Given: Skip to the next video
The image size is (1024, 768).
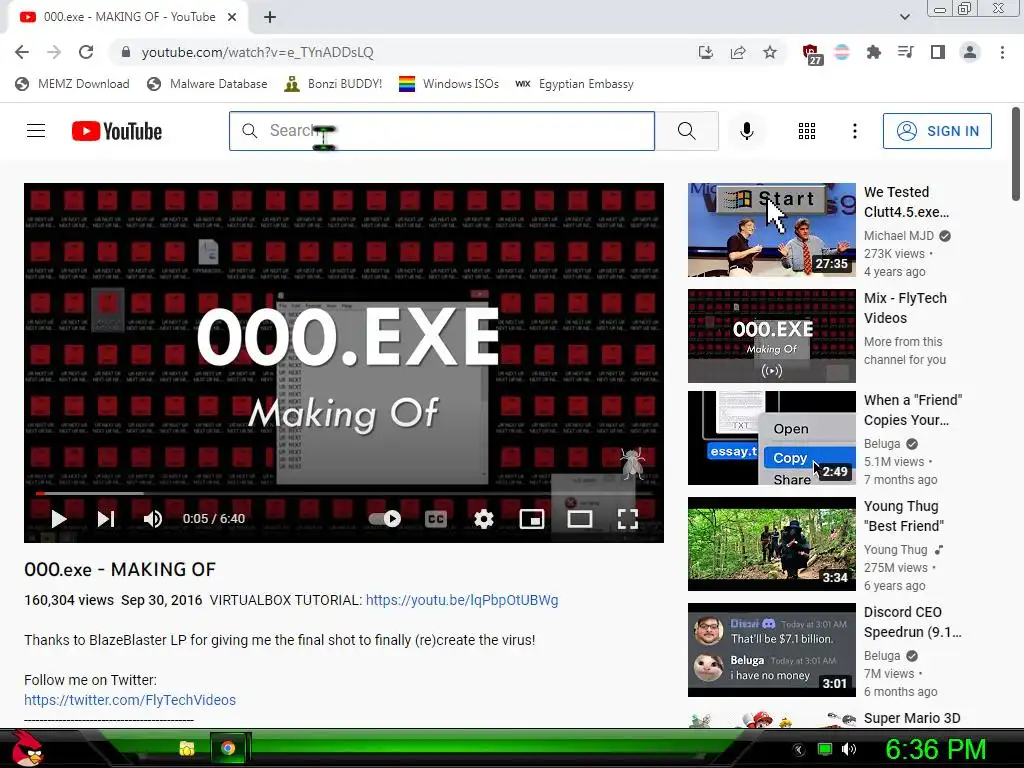Looking at the screenshot, I should [106, 519].
